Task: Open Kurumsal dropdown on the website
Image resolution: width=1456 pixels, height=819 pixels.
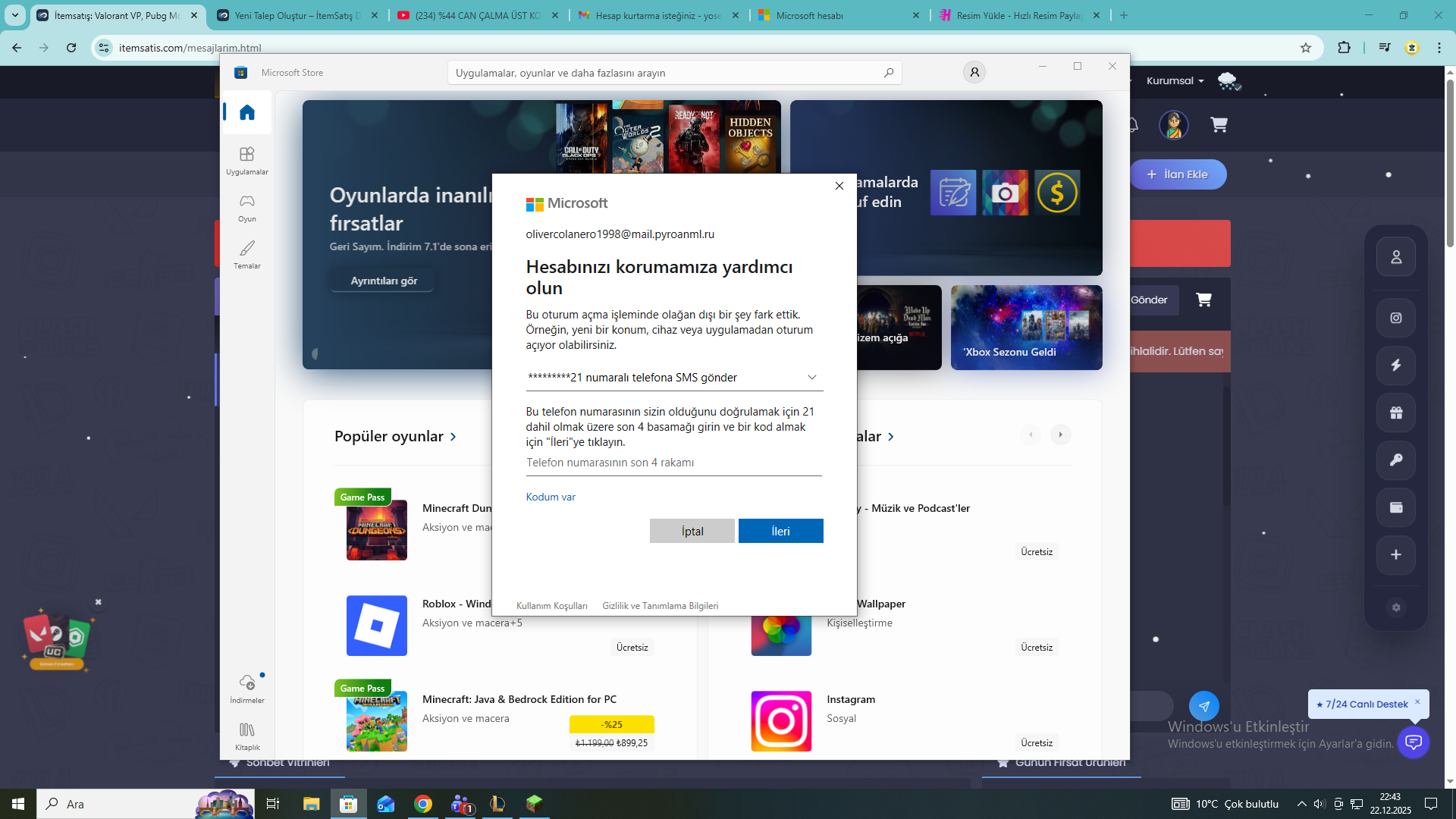Action: coord(1175,81)
